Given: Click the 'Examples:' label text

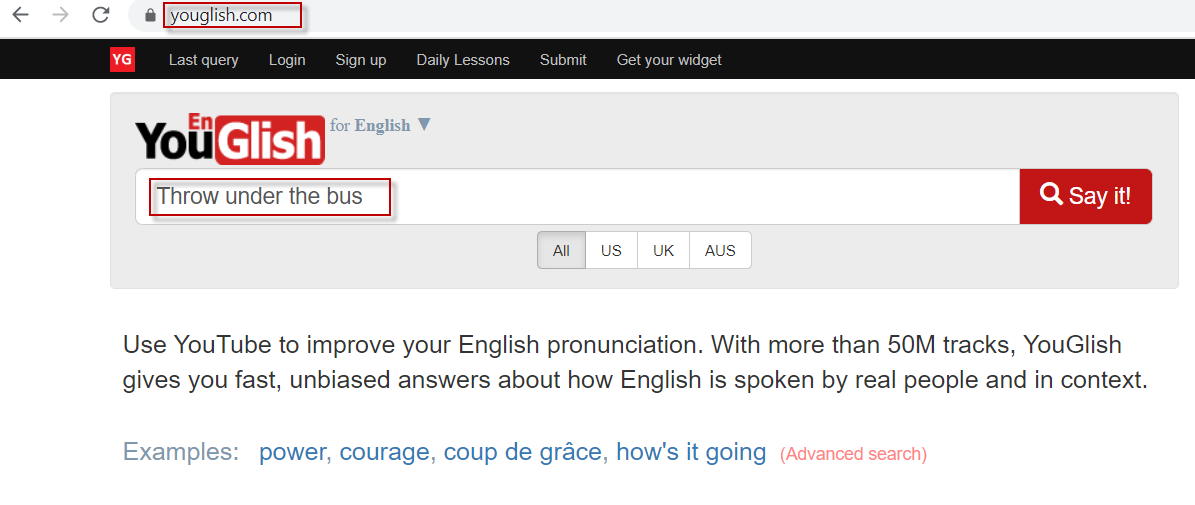Looking at the screenshot, I should click(x=181, y=452).
